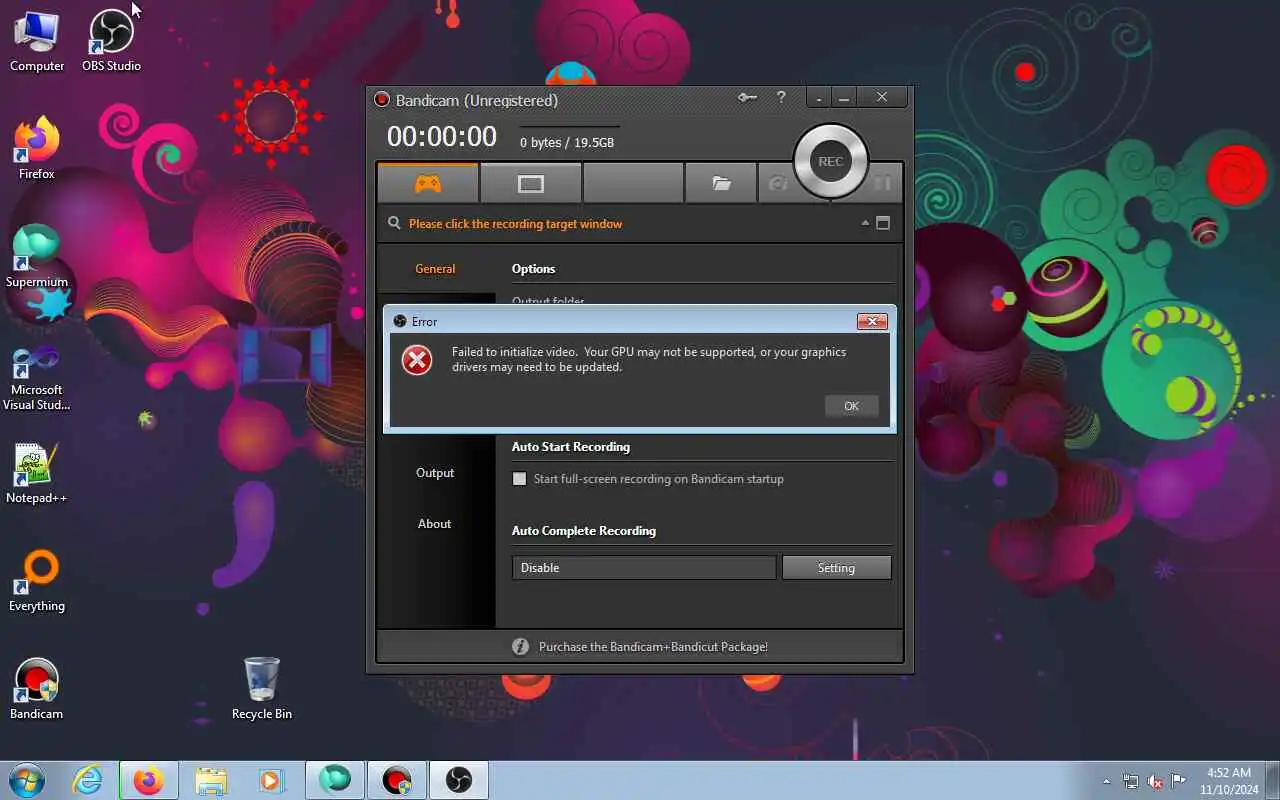1280x800 pixels.
Task: Open the output folder icon tab
Action: click(721, 183)
